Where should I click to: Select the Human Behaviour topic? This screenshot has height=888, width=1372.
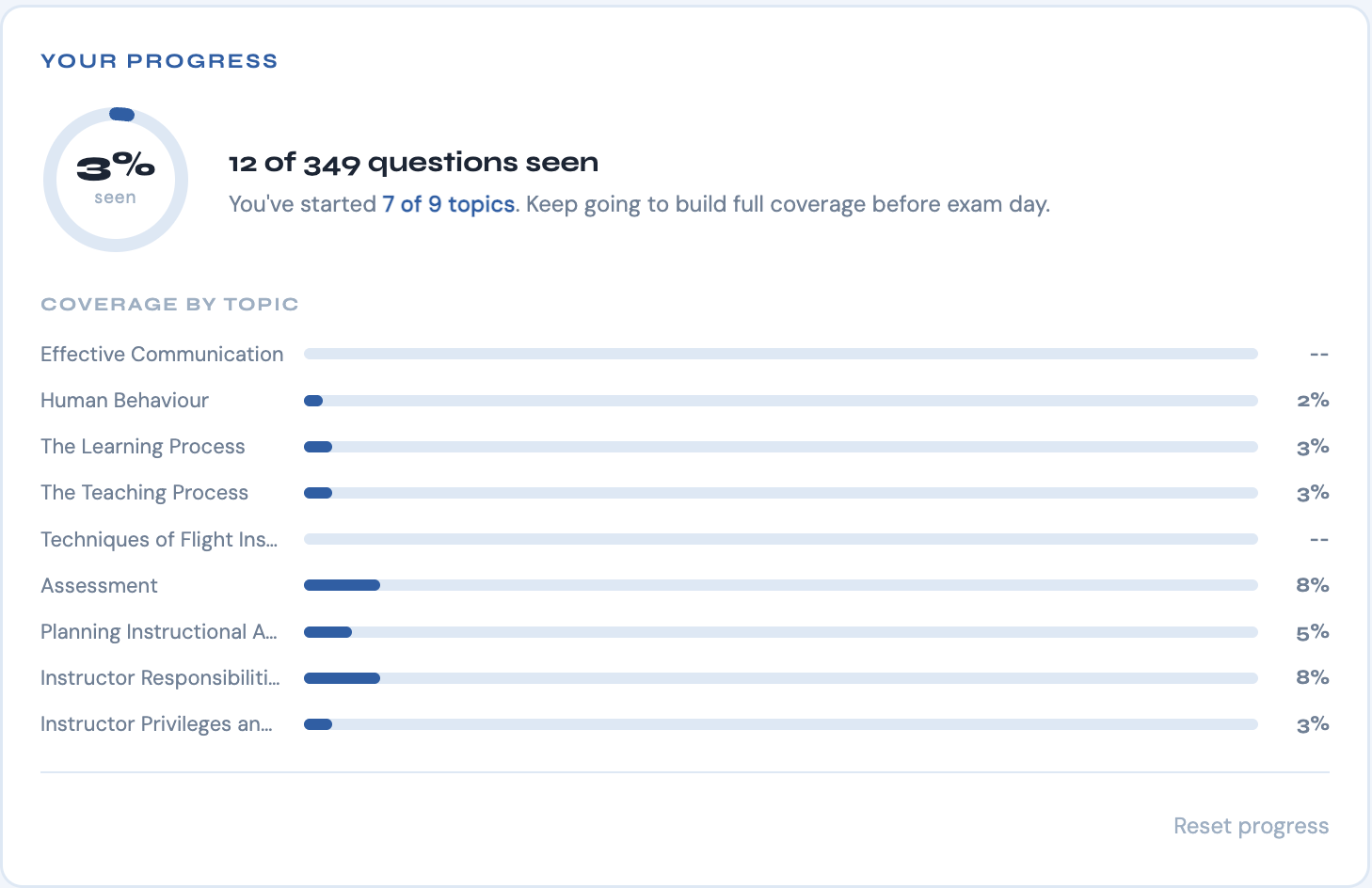click(123, 400)
